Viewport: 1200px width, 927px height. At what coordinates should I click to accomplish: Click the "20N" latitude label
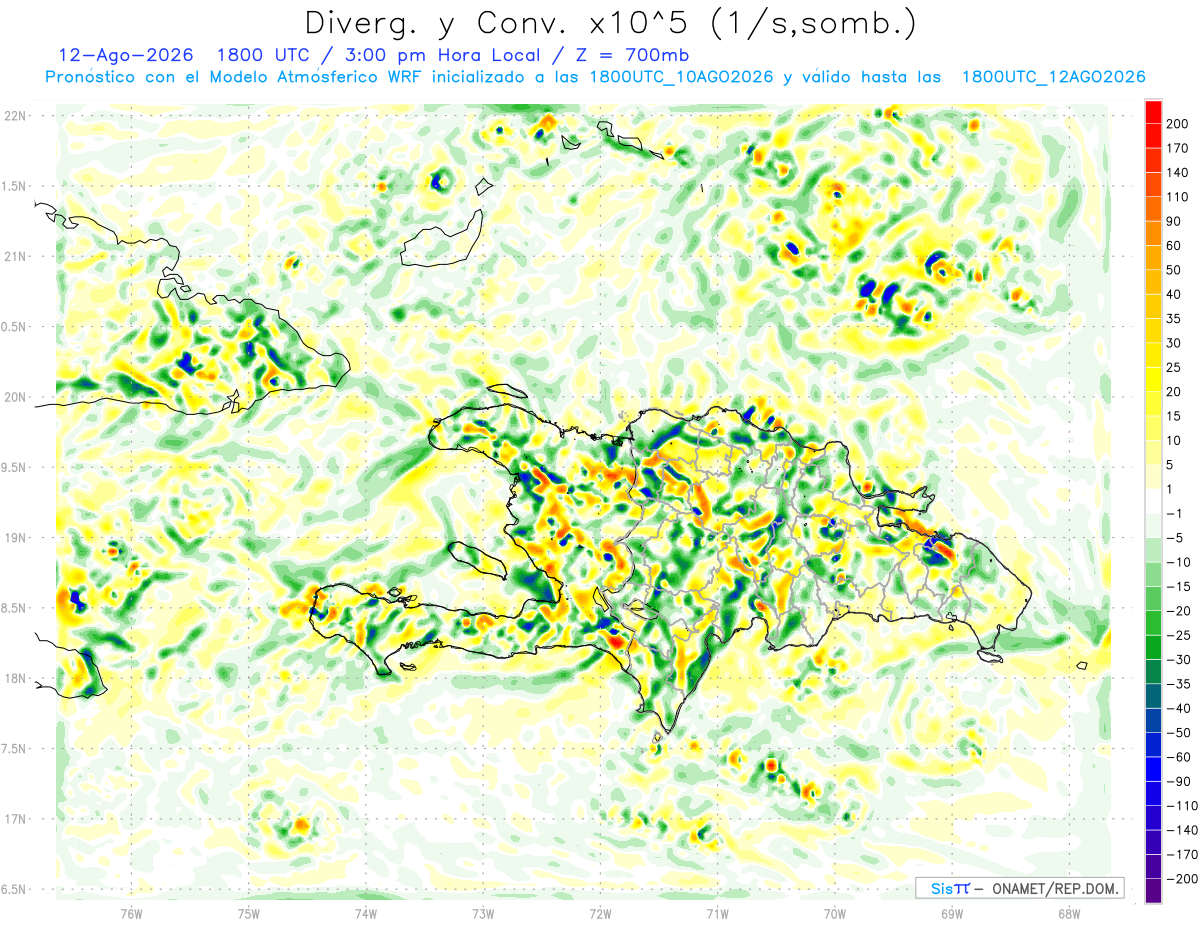click(14, 397)
